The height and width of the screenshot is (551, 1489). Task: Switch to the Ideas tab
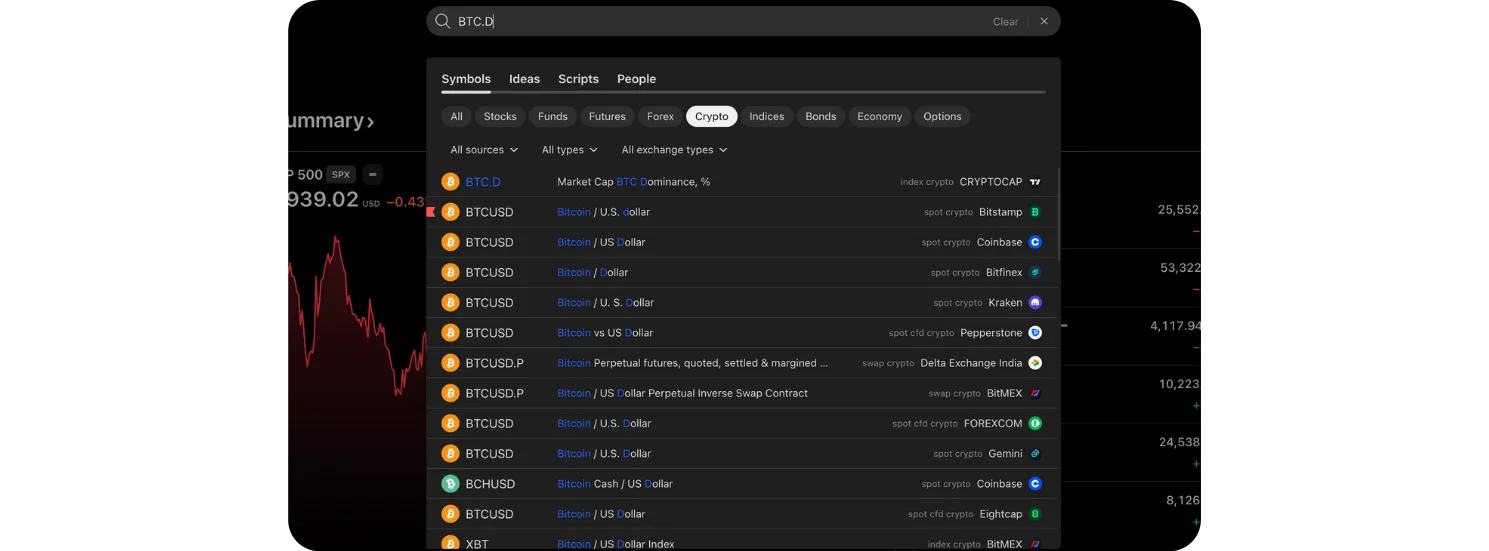(x=524, y=79)
